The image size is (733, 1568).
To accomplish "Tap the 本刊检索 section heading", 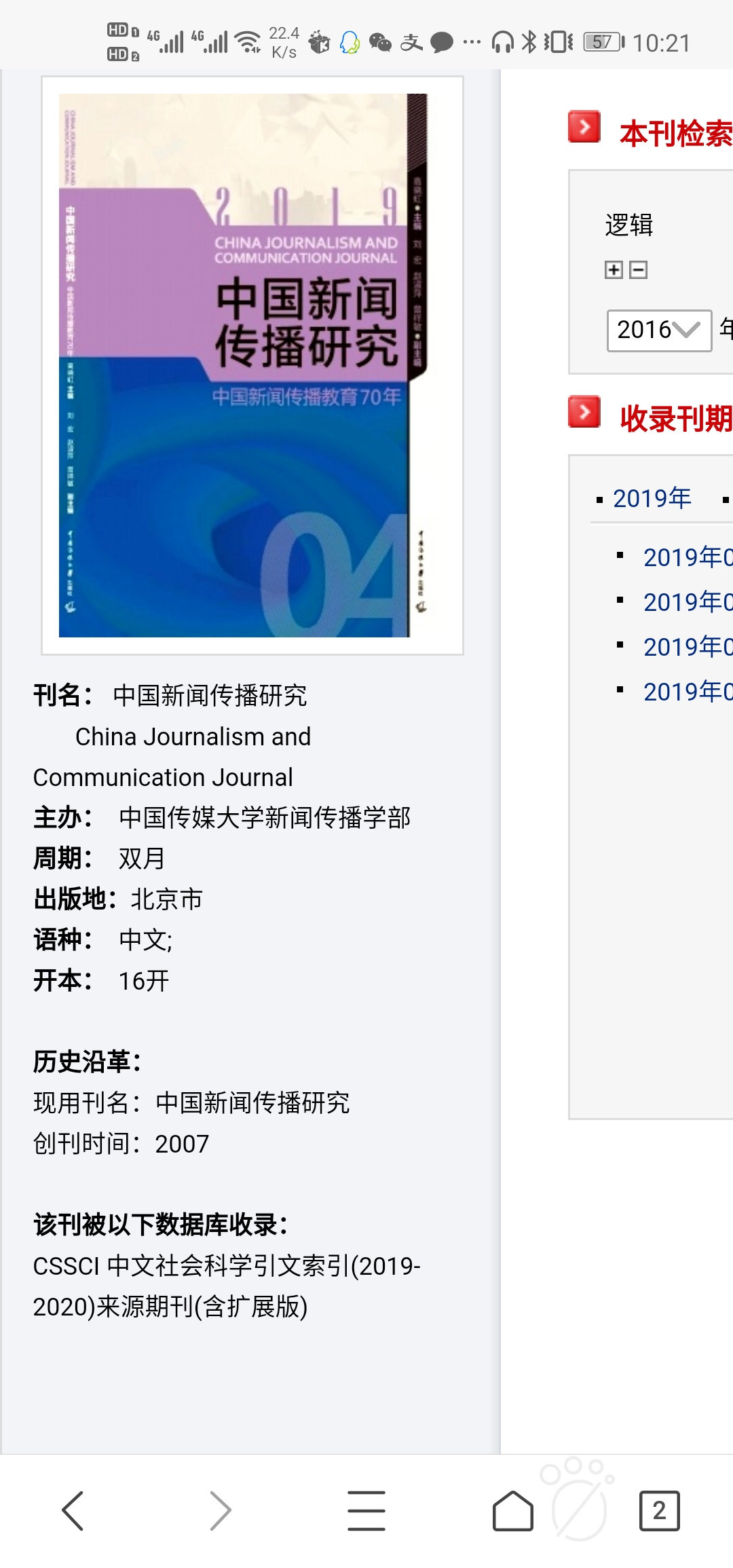I will pyautogui.click(x=676, y=134).
